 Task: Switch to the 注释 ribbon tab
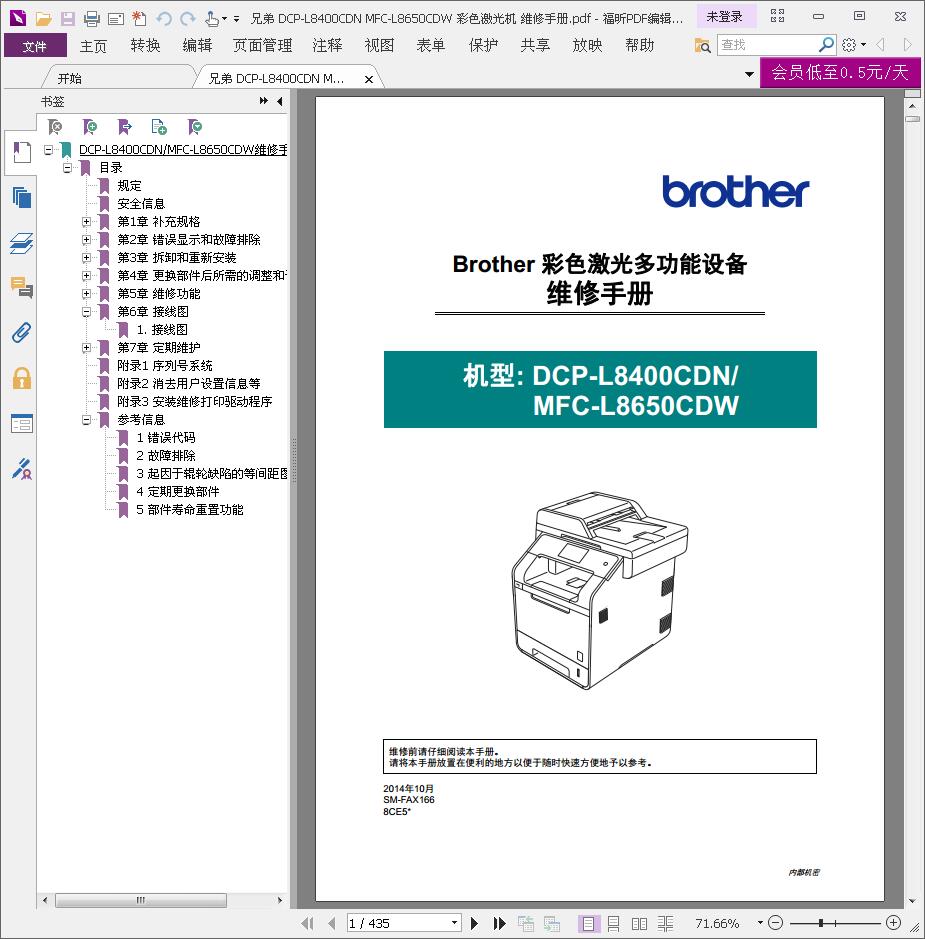327,46
